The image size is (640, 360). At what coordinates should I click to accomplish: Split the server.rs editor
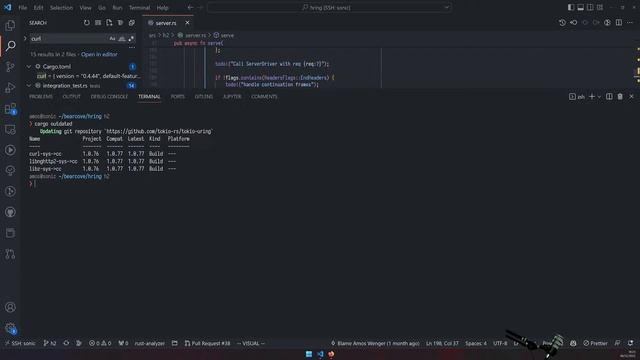tap(619, 23)
